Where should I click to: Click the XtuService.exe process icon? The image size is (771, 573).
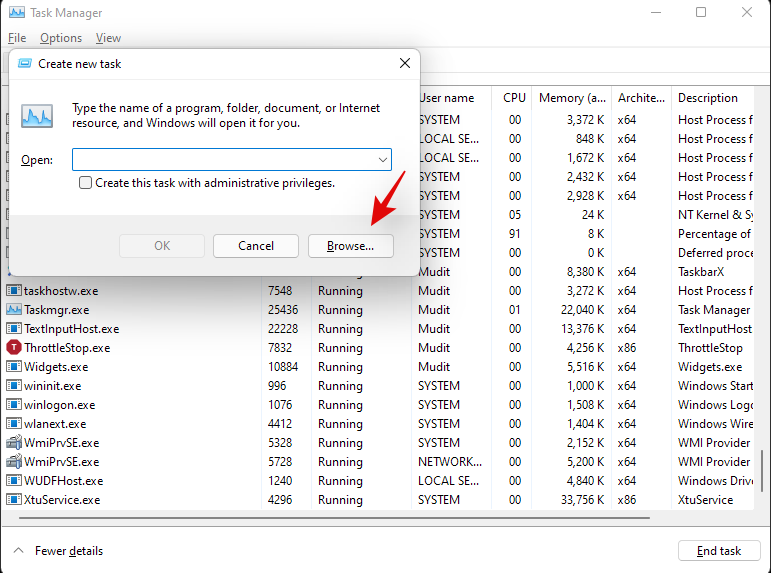(x=14, y=500)
